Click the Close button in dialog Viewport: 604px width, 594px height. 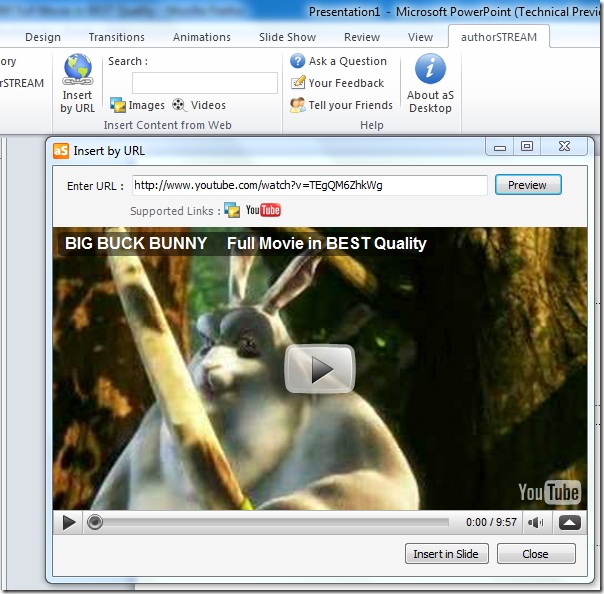[536, 554]
